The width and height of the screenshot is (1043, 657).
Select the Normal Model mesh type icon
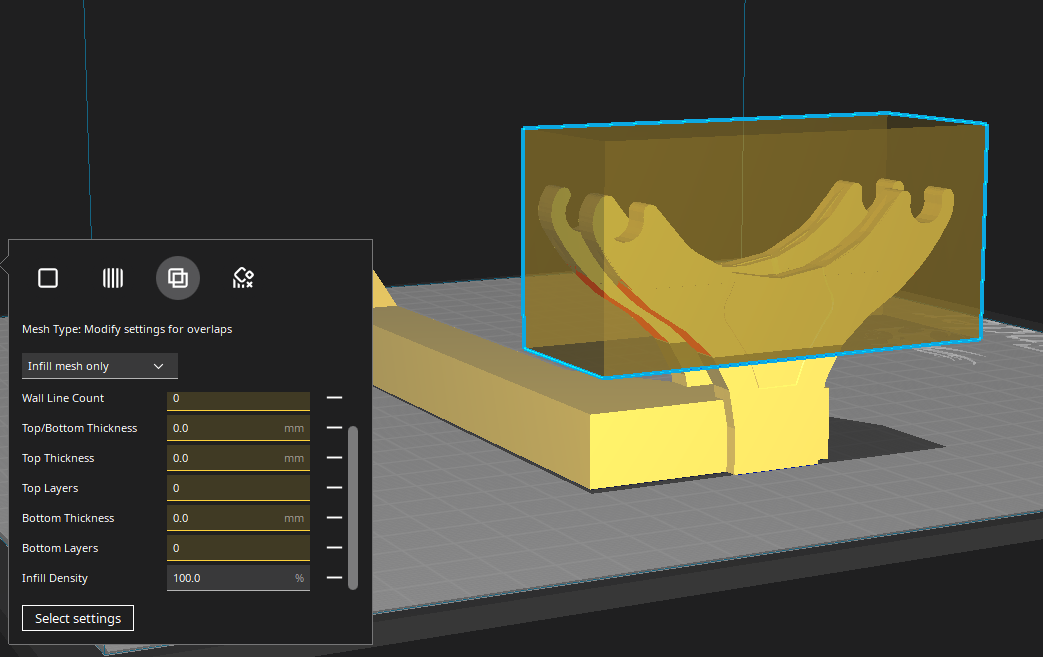(x=47, y=277)
